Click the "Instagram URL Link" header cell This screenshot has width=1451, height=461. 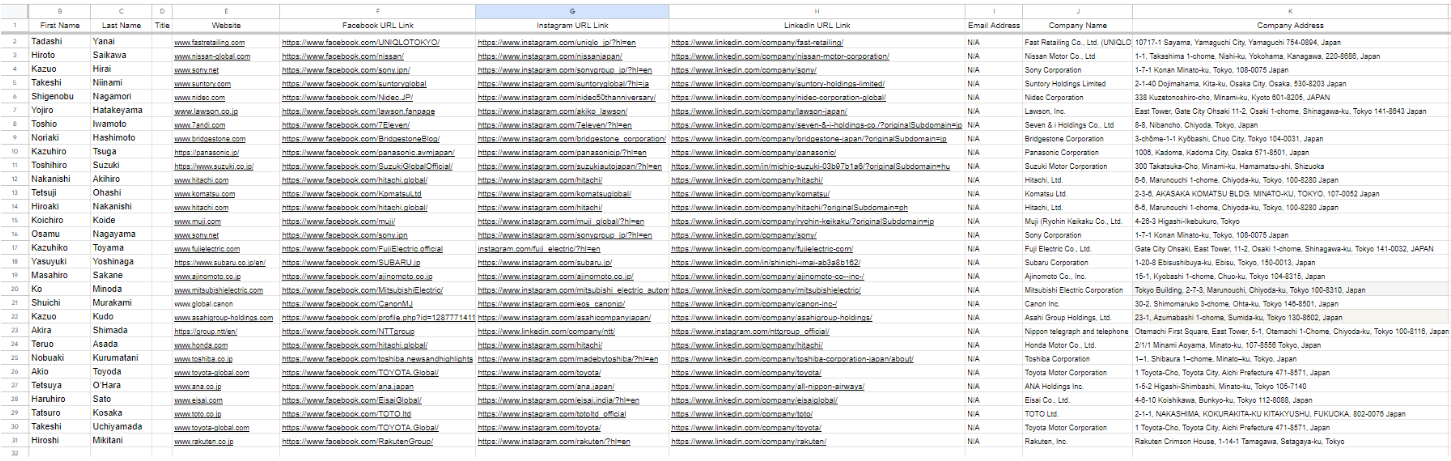tap(572, 25)
